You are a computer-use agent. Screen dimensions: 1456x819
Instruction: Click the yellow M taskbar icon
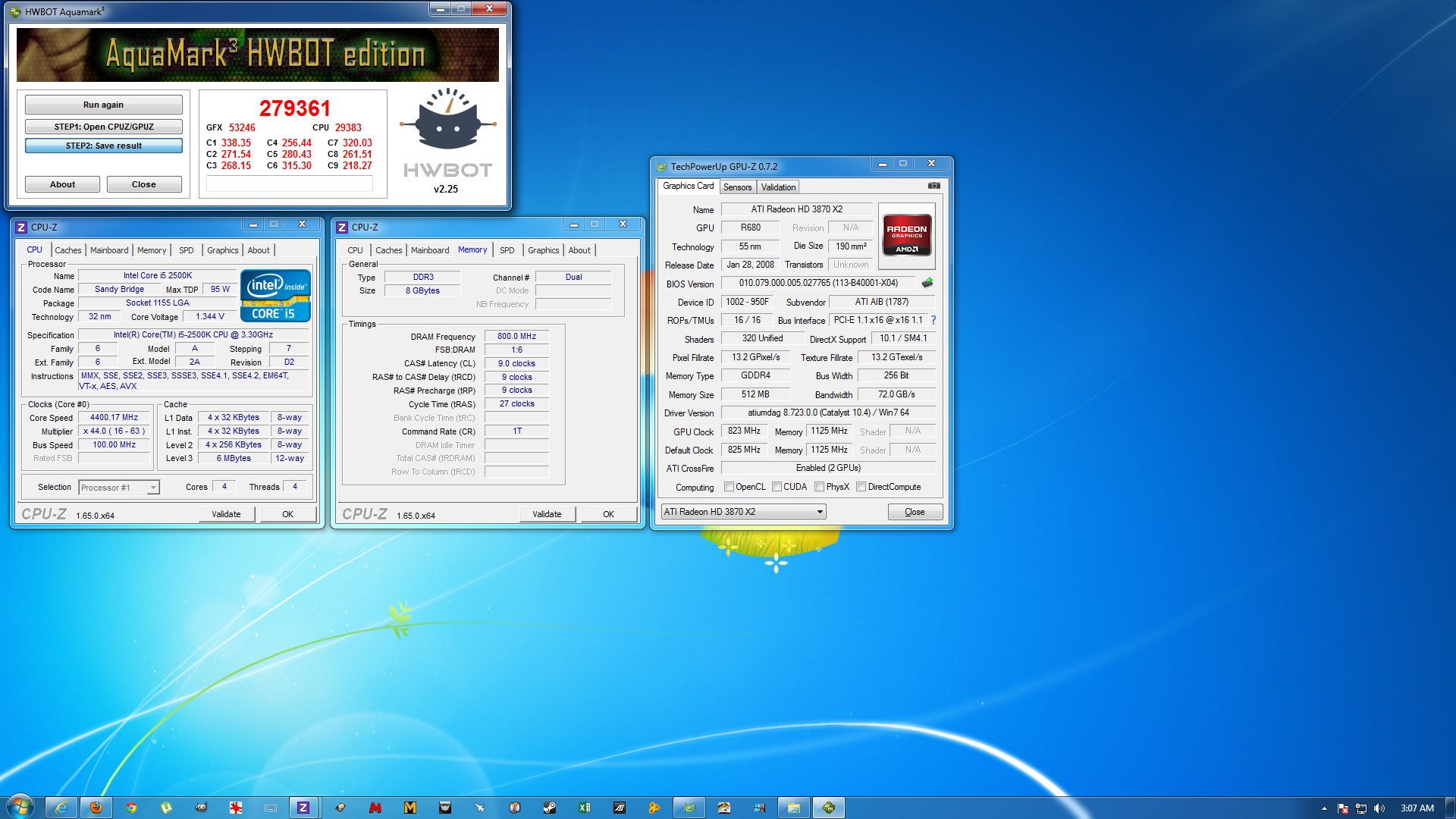[x=410, y=808]
